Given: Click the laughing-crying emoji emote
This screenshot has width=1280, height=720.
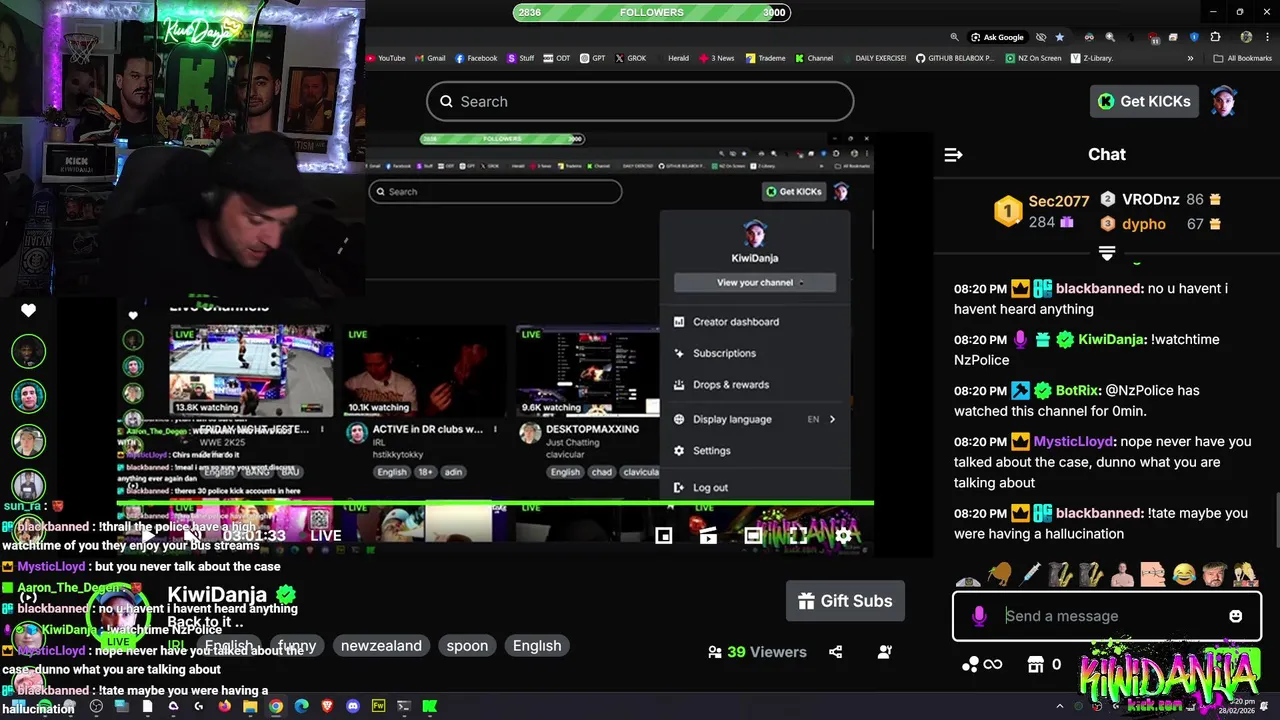Looking at the screenshot, I should 1185,574.
